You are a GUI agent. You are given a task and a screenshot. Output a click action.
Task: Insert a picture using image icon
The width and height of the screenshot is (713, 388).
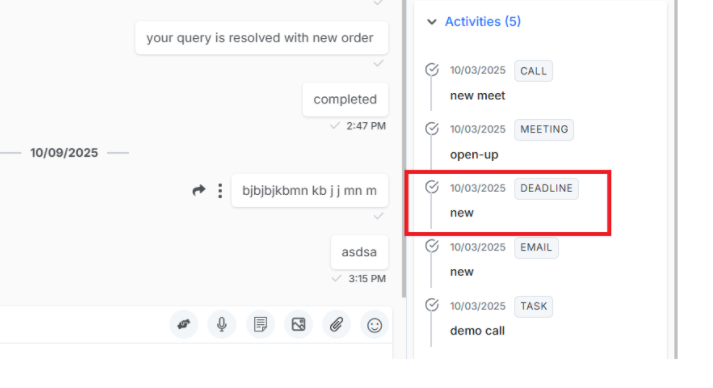[x=298, y=324]
